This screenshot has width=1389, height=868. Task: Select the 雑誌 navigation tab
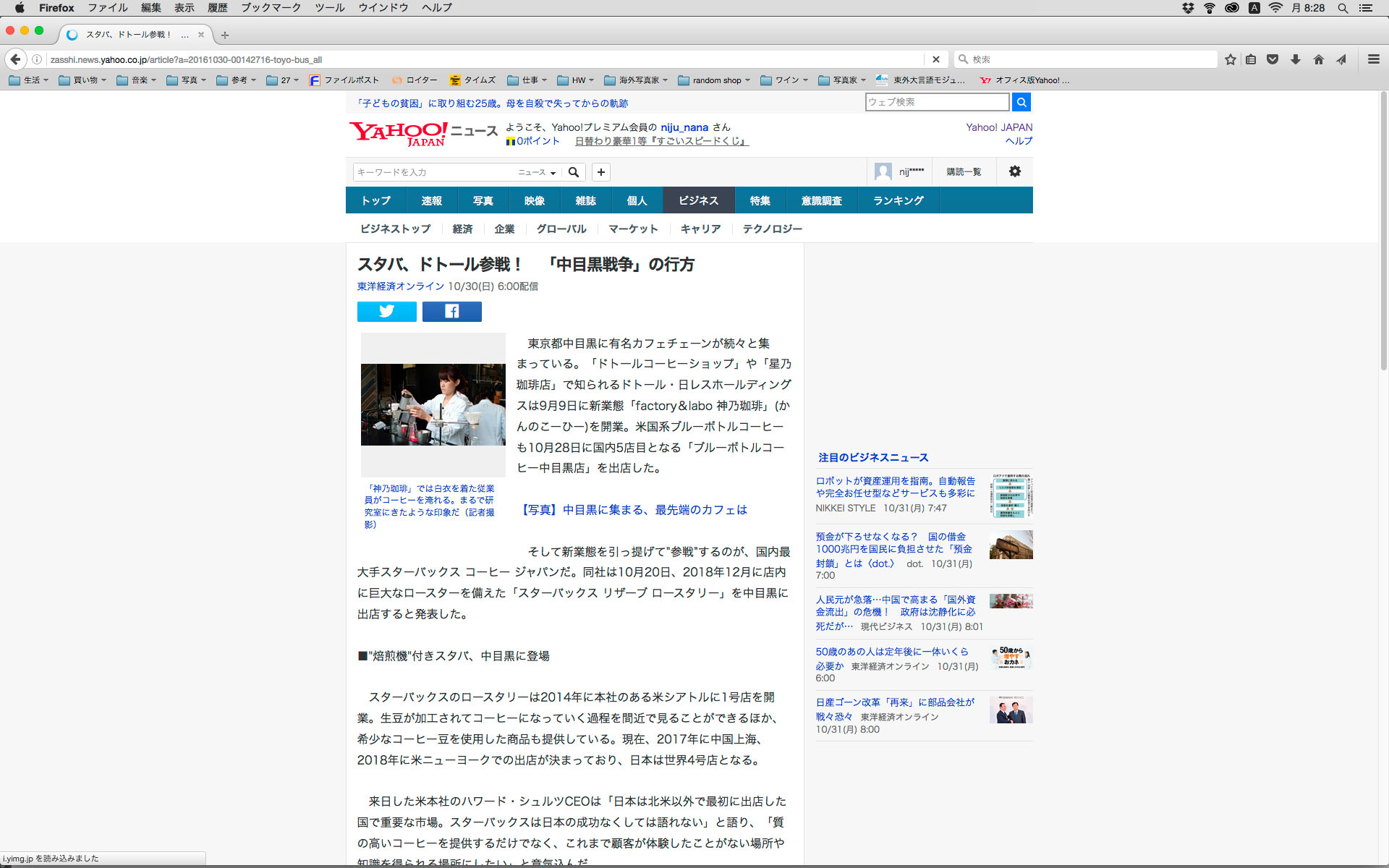tap(585, 200)
